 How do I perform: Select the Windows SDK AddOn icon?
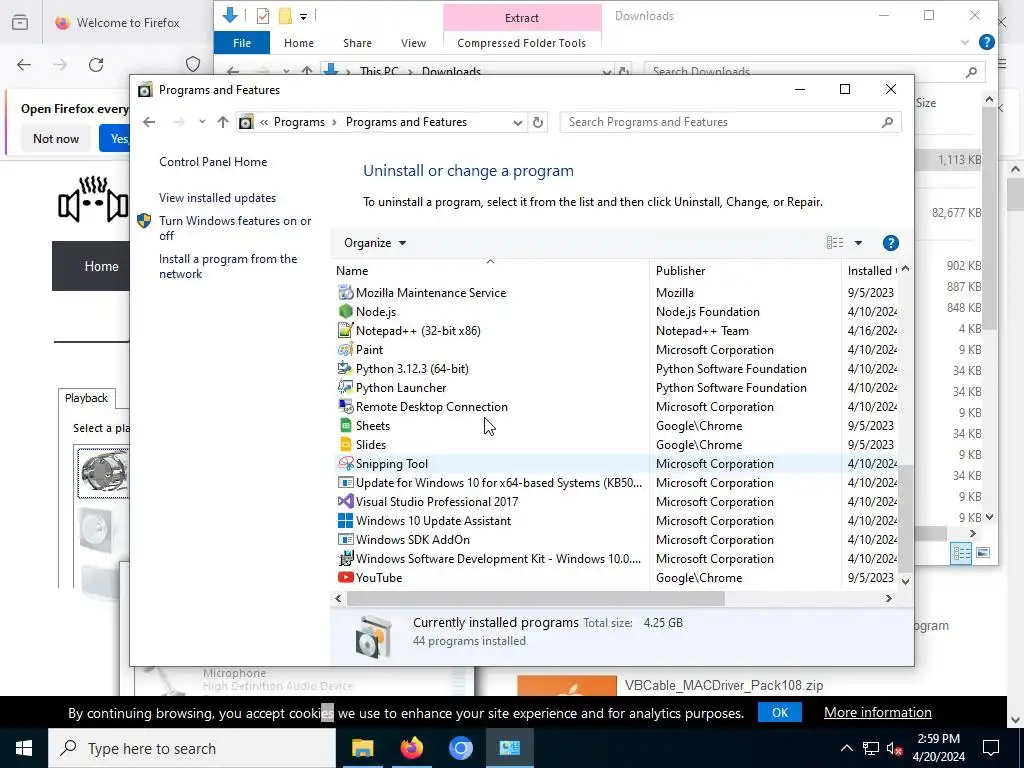pos(345,539)
